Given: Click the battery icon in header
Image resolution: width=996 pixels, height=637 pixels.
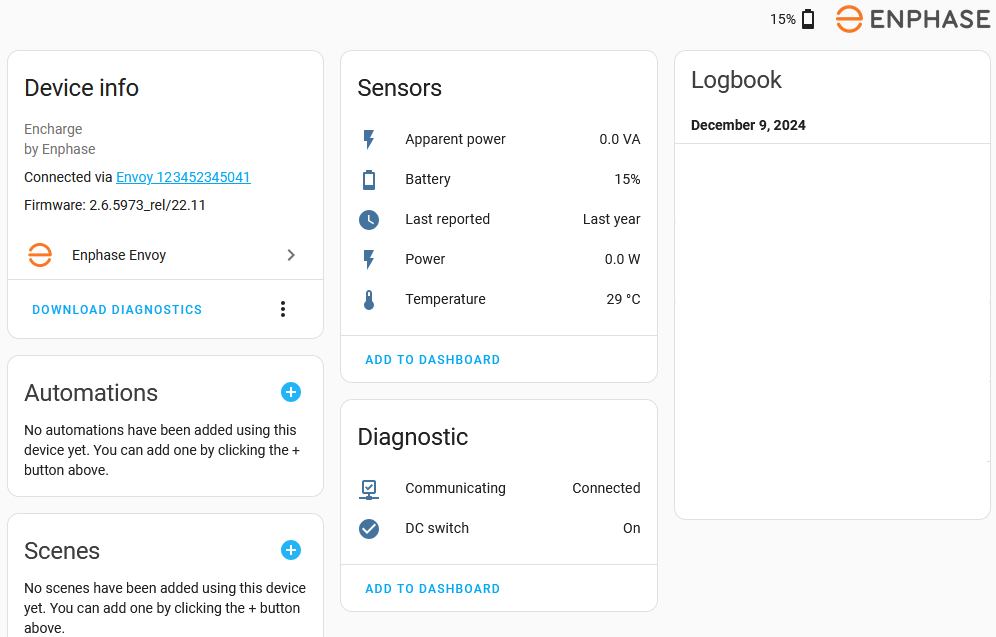Looking at the screenshot, I should coord(808,19).
